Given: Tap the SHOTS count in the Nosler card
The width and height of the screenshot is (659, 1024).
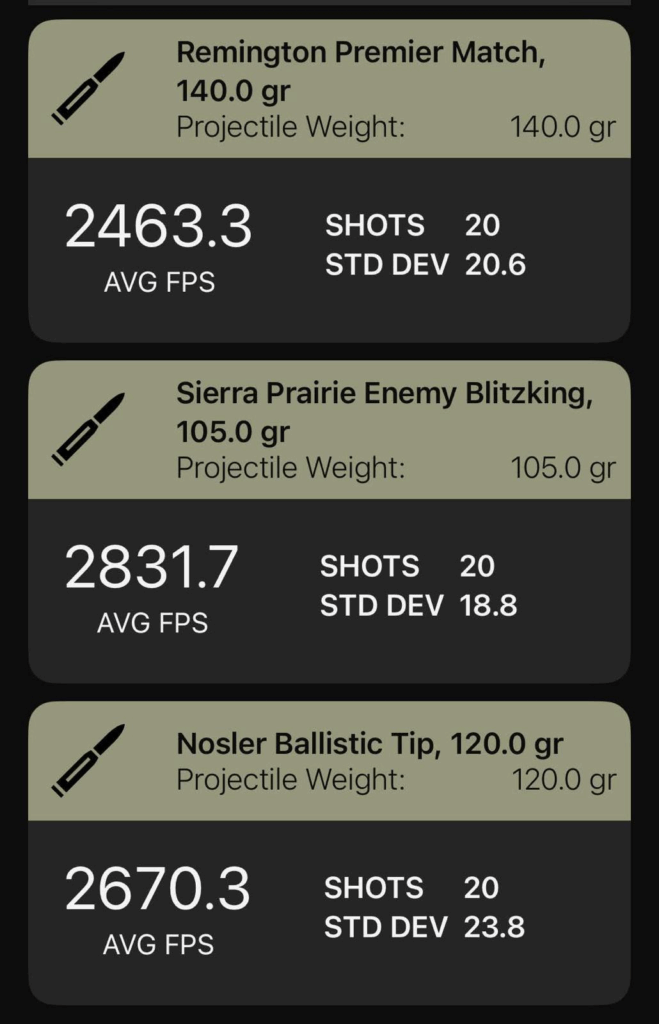Looking at the screenshot, I should [x=481, y=888].
